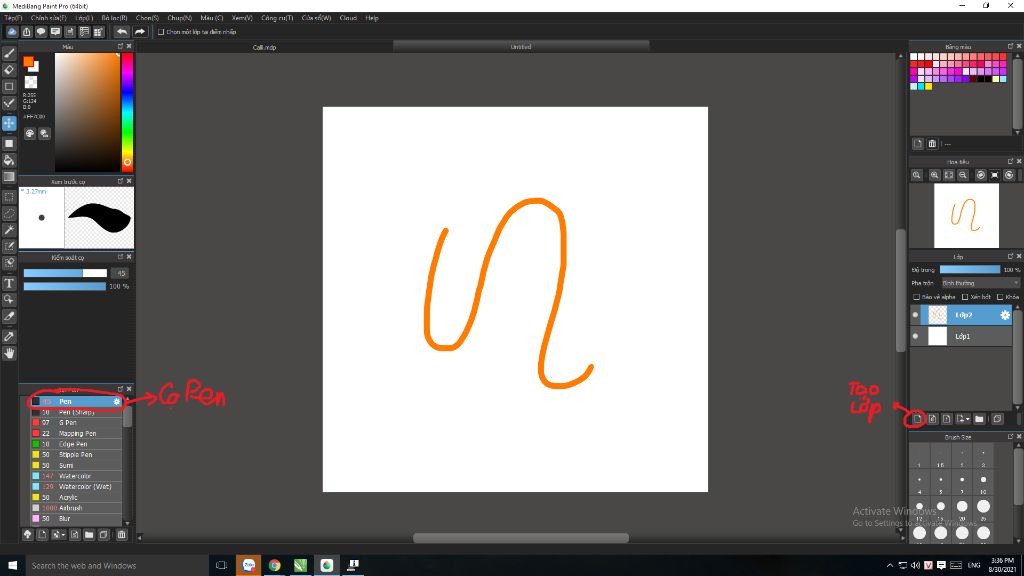
Task: Hide the Lớp2 layer visibility dot
Action: pyautogui.click(x=915, y=315)
